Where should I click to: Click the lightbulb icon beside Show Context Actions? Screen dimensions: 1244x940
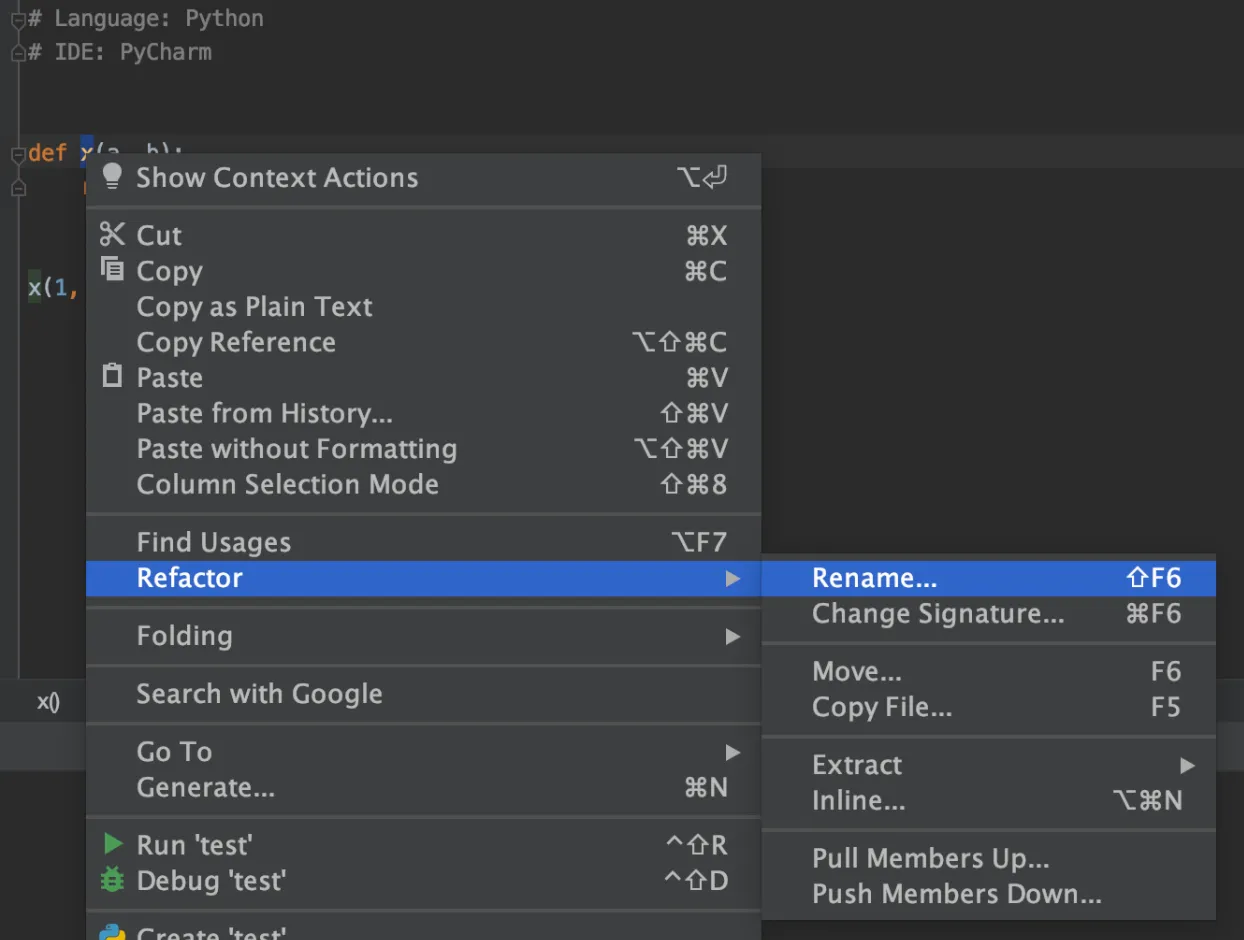112,177
